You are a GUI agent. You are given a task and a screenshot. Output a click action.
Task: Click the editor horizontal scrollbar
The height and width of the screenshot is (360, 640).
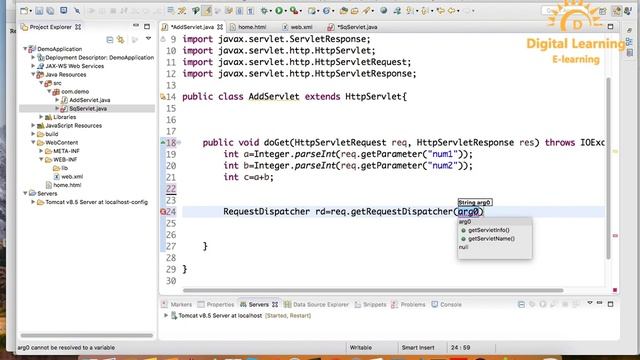click(373, 291)
